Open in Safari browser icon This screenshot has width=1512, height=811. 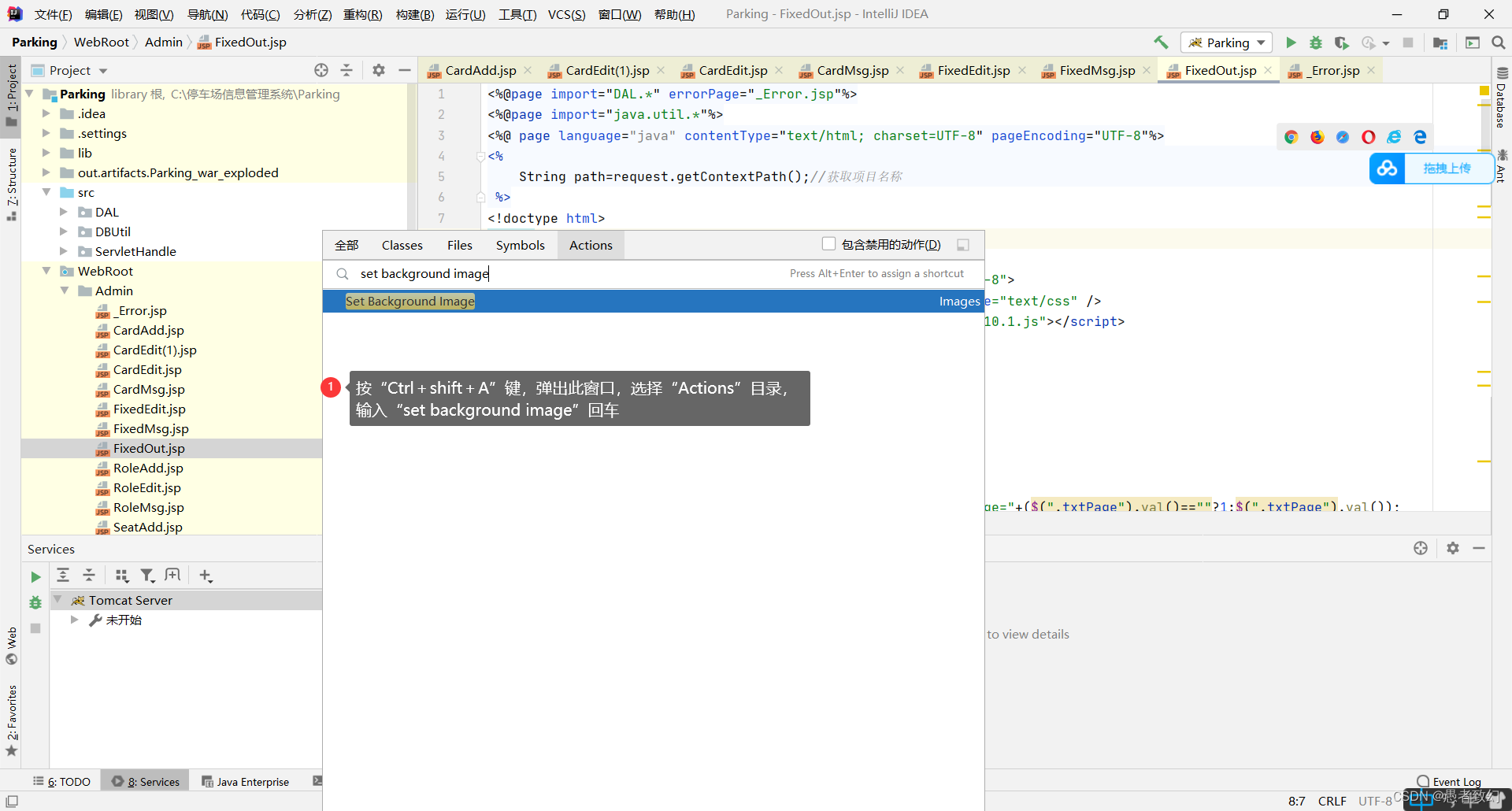(1343, 137)
